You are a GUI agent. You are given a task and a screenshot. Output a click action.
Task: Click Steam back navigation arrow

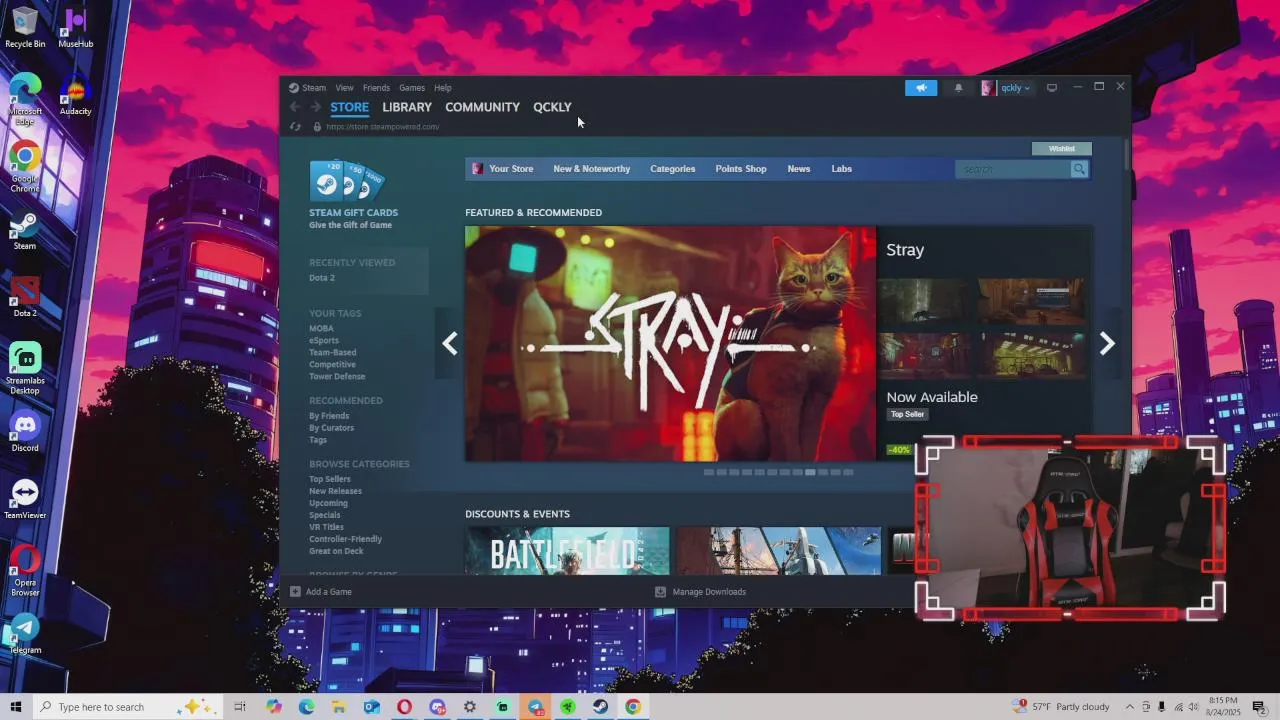295,107
